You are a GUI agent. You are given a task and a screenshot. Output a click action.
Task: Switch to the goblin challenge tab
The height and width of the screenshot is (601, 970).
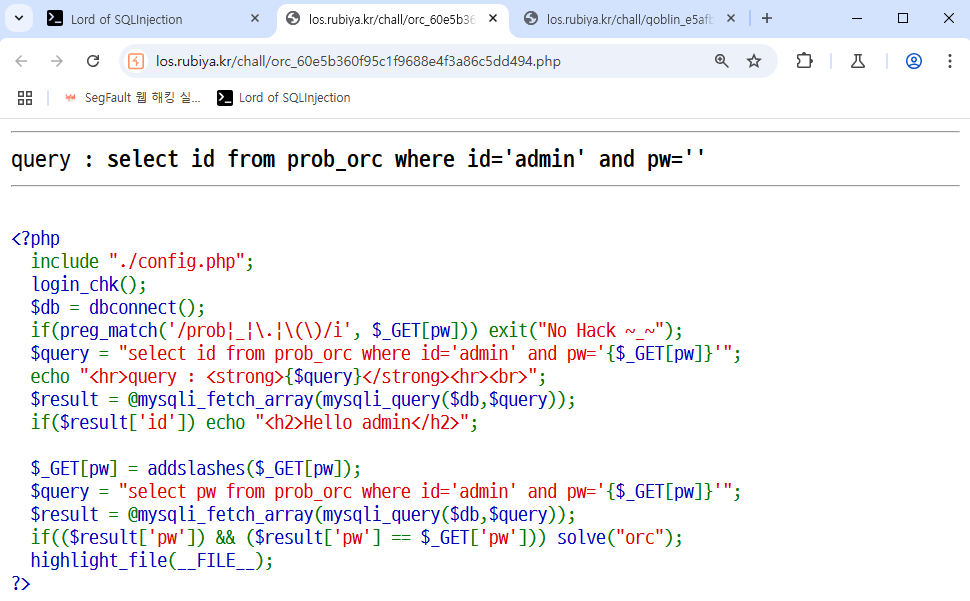point(630,19)
